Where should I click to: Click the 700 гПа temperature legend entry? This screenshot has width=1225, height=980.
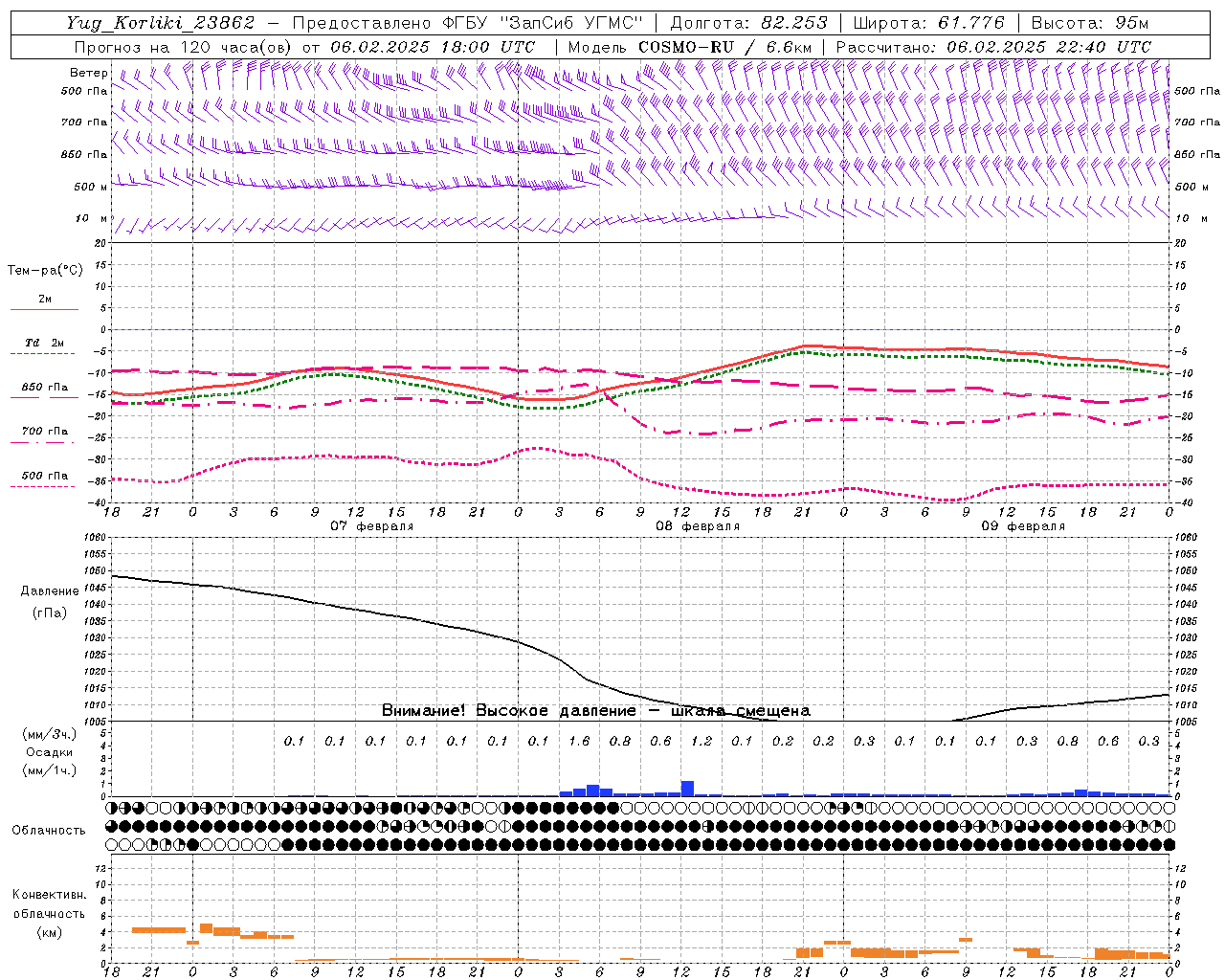click(x=45, y=432)
